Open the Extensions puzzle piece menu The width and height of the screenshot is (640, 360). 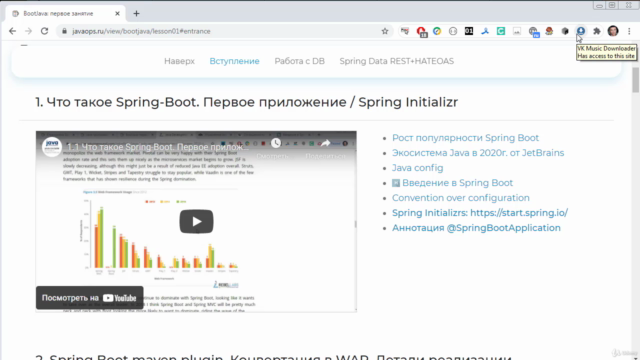pos(597,31)
